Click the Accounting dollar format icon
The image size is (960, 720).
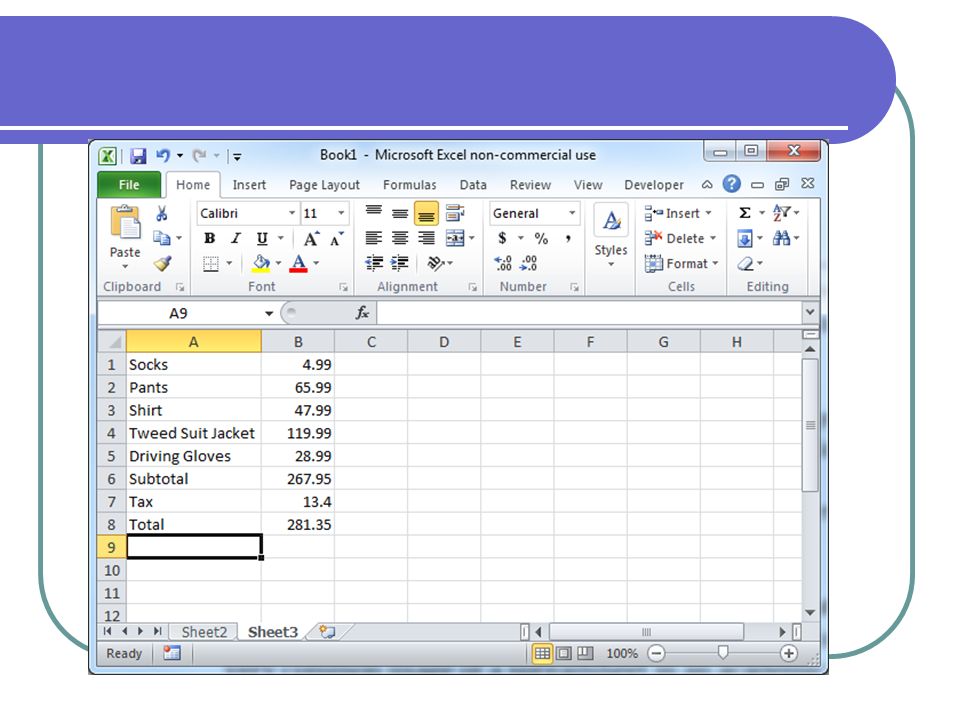click(x=502, y=238)
